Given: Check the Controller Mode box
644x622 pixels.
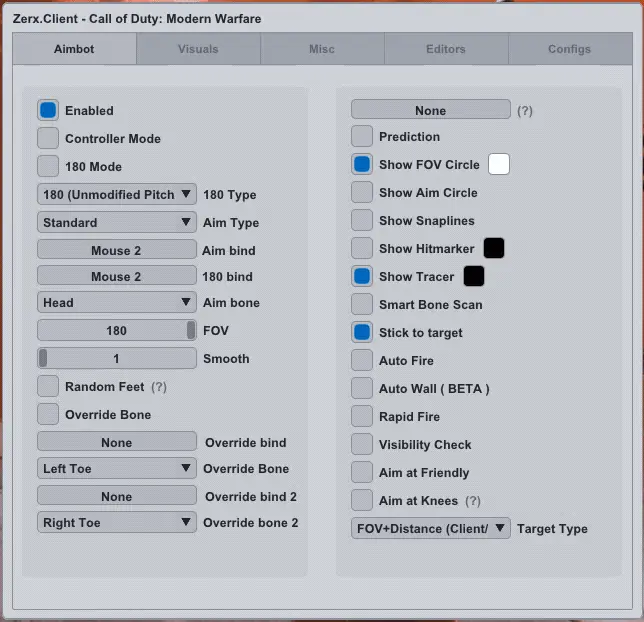Looking at the screenshot, I should tap(48, 138).
